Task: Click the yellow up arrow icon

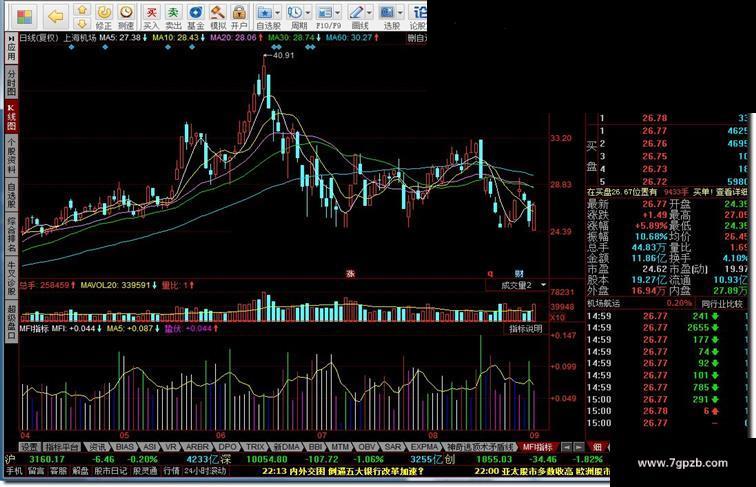Action: pyautogui.click(x=82, y=10)
